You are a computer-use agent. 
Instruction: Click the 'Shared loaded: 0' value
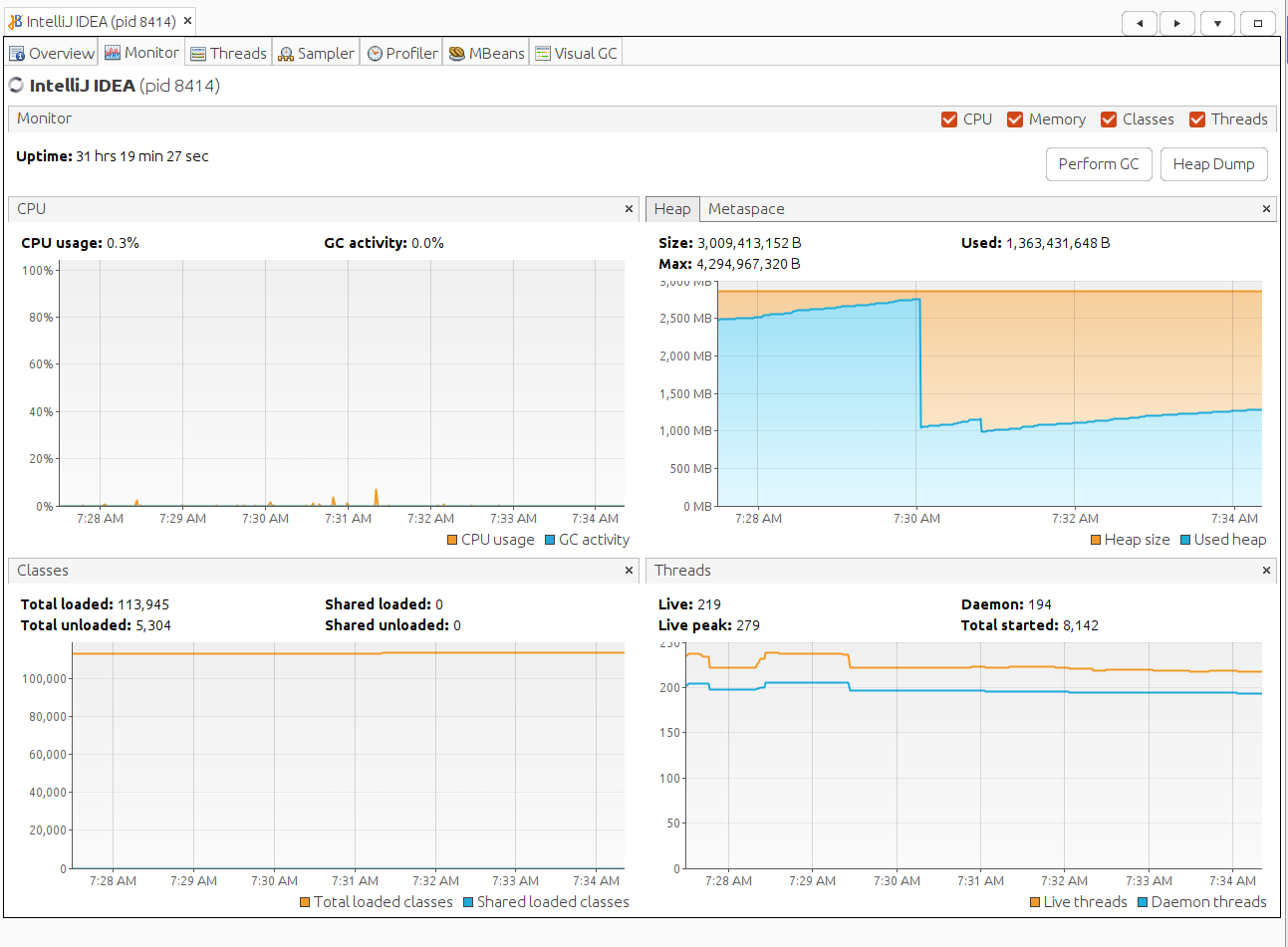pos(384,604)
